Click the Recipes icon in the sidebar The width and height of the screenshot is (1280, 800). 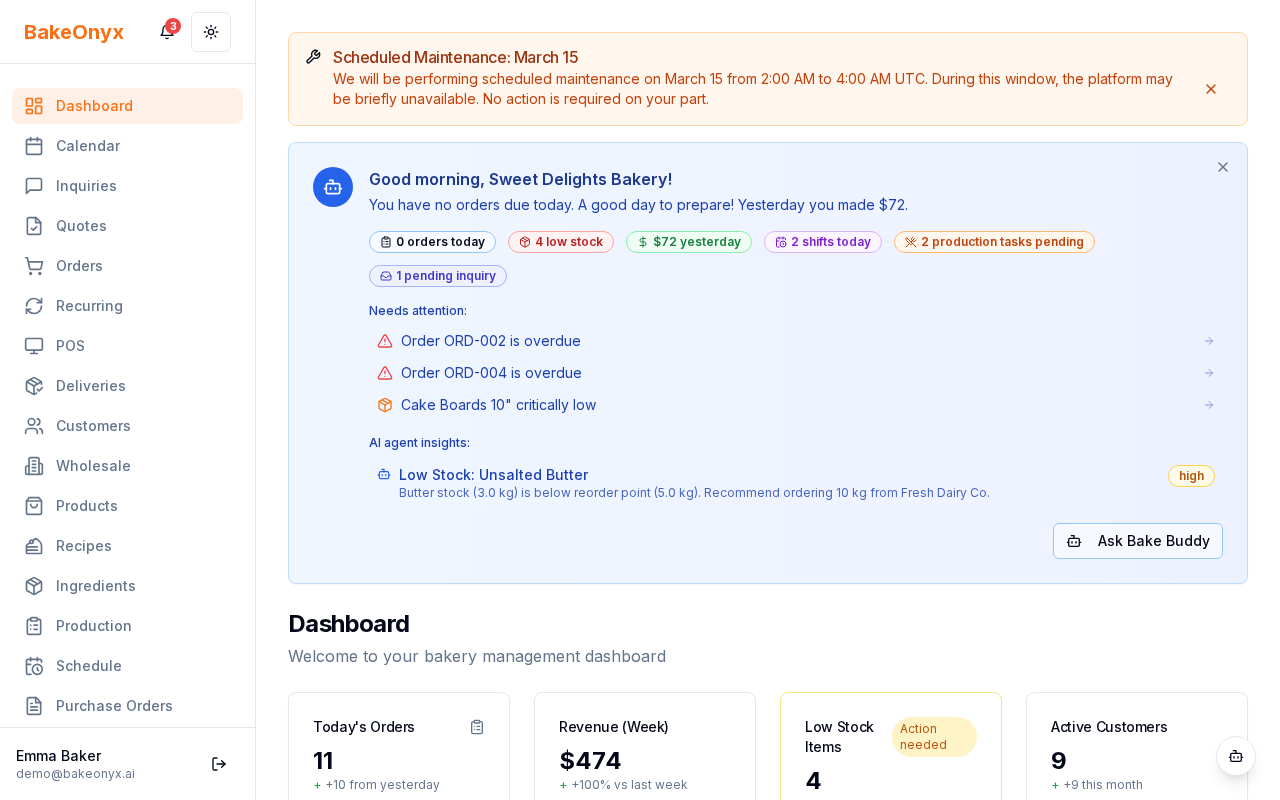click(34, 546)
